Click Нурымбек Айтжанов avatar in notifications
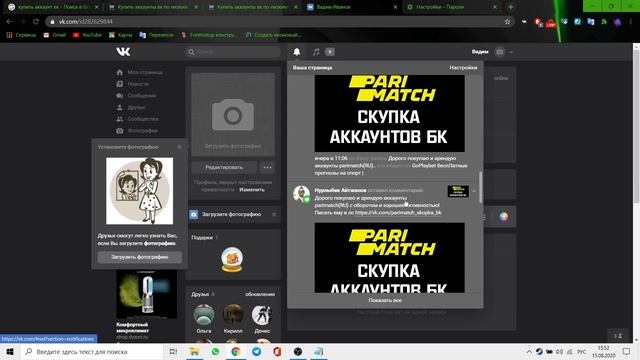This screenshot has height=360, width=640. [301, 194]
